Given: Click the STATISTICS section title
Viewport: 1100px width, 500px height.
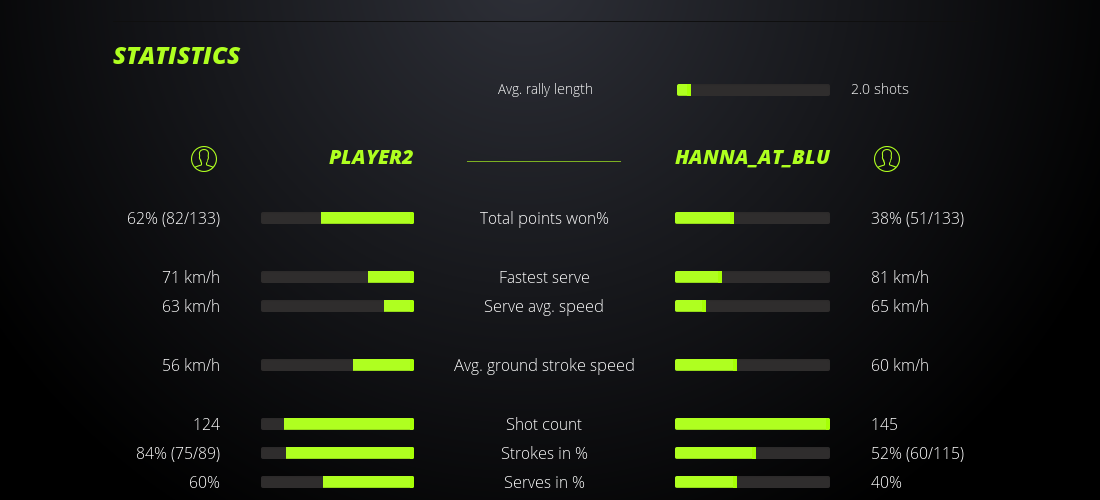Looking at the screenshot, I should [177, 56].
